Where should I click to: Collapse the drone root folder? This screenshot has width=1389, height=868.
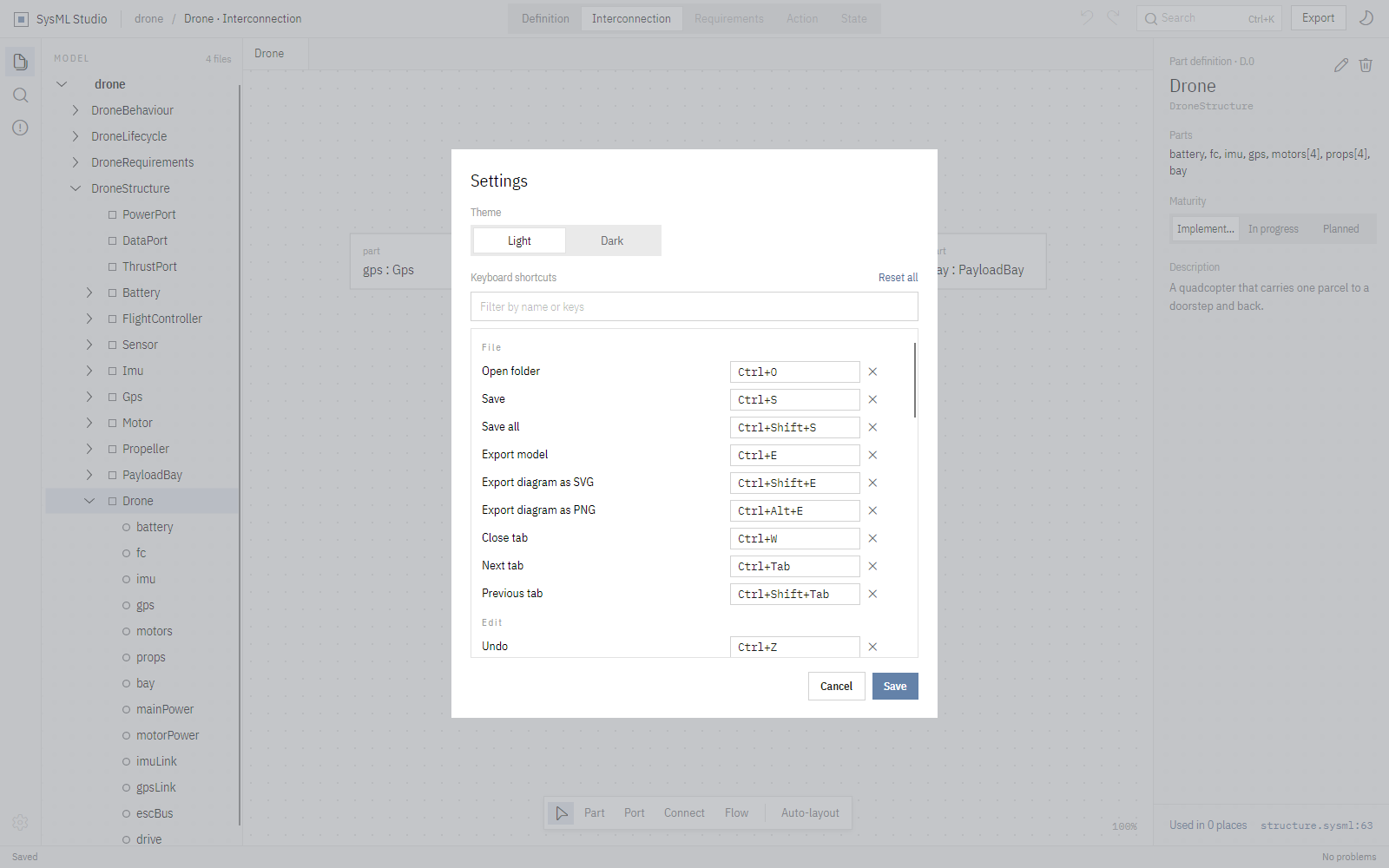tap(62, 84)
